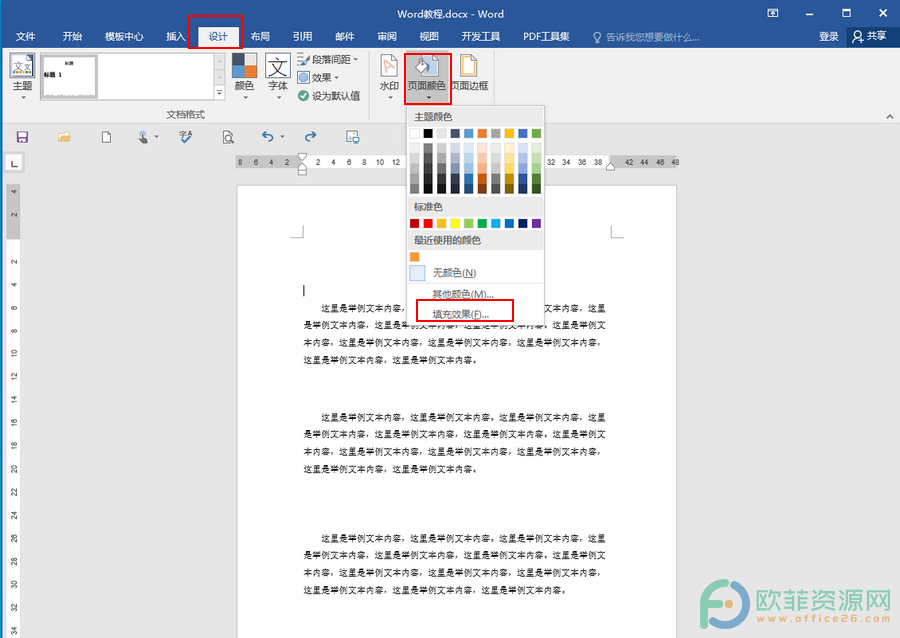Viewport: 900px width, 638px height.
Task: Click the Undo arrow
Action: pyautogui.click(x=267, y=137)
